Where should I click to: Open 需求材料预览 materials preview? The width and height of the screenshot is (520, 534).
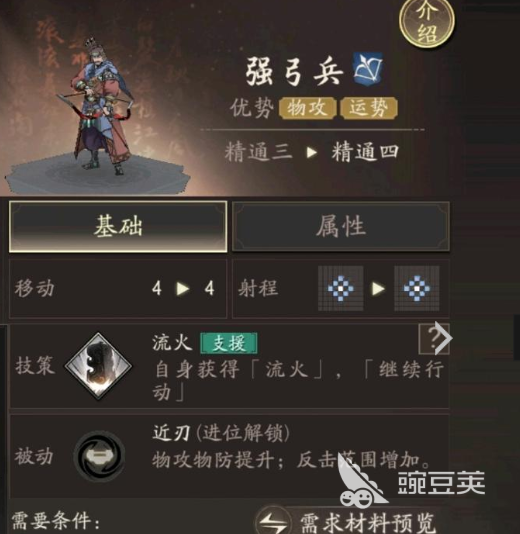tap(368, 521)
